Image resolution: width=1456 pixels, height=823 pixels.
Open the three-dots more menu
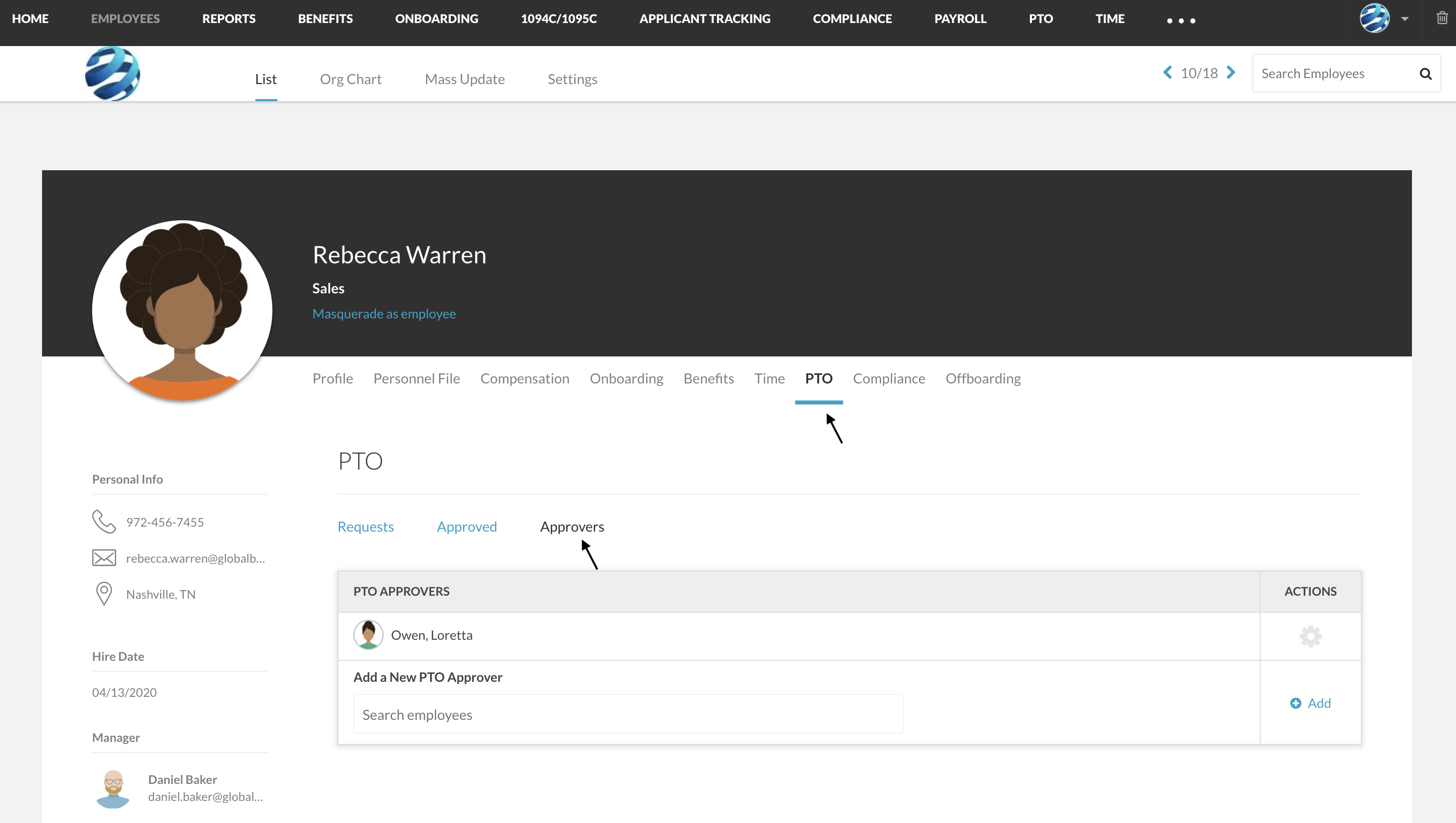[x=1181, y=21]
